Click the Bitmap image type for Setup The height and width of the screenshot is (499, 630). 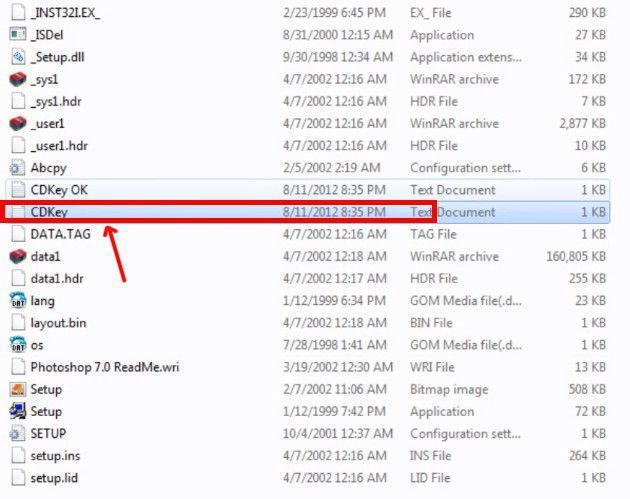tap(449, 389)
